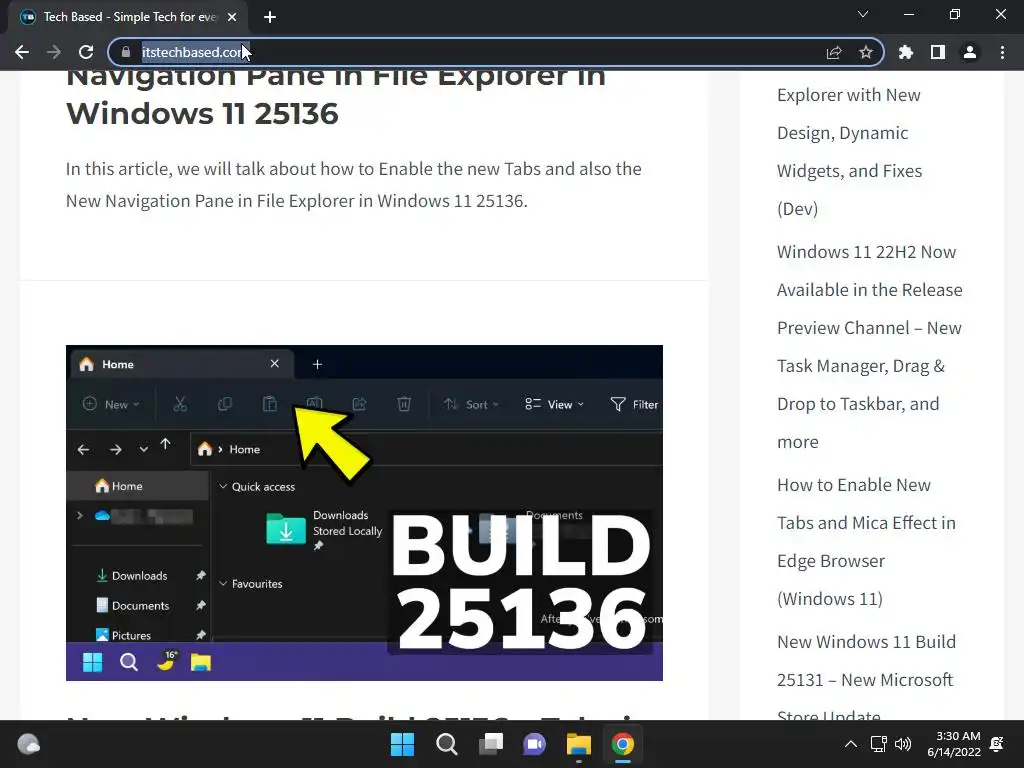Open Chrome's three-dot menu
Screen dimensions: 1024x768
pos(1002,52)
